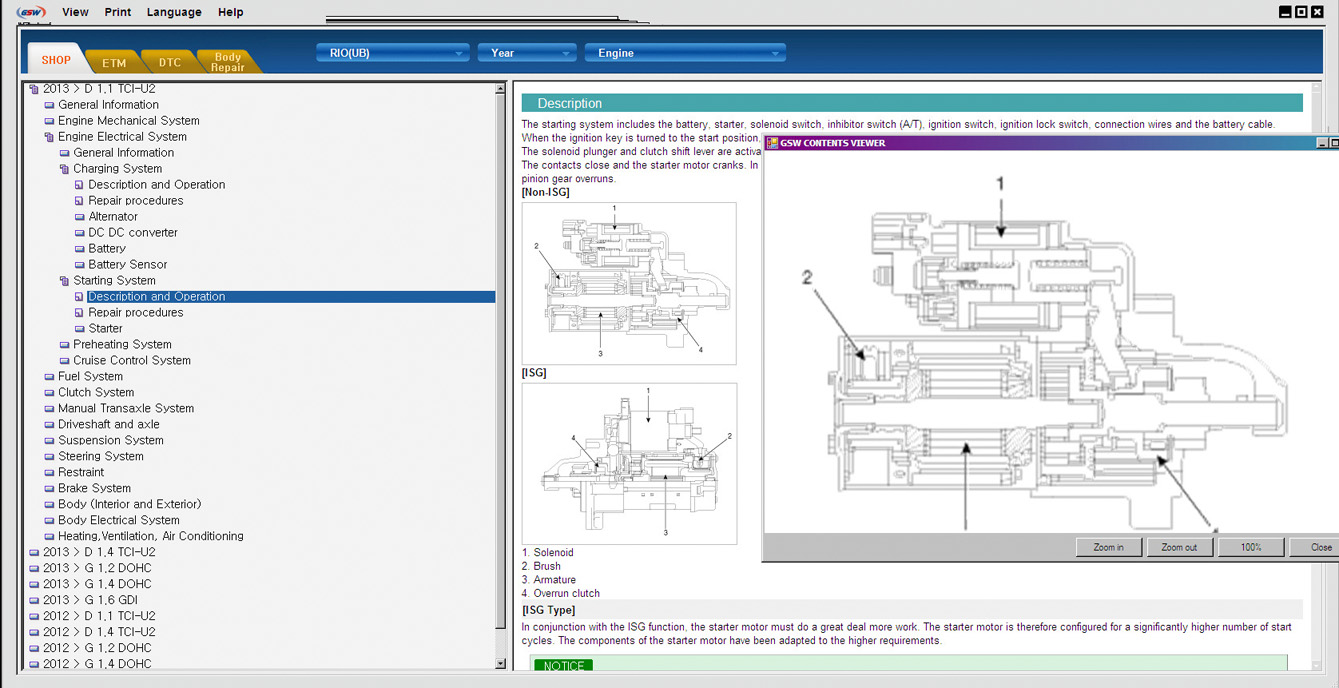The height and width of the screenshot is (688, 1339).
Task: Click the GSW Contents Viewer title icon
Action: 772,143
